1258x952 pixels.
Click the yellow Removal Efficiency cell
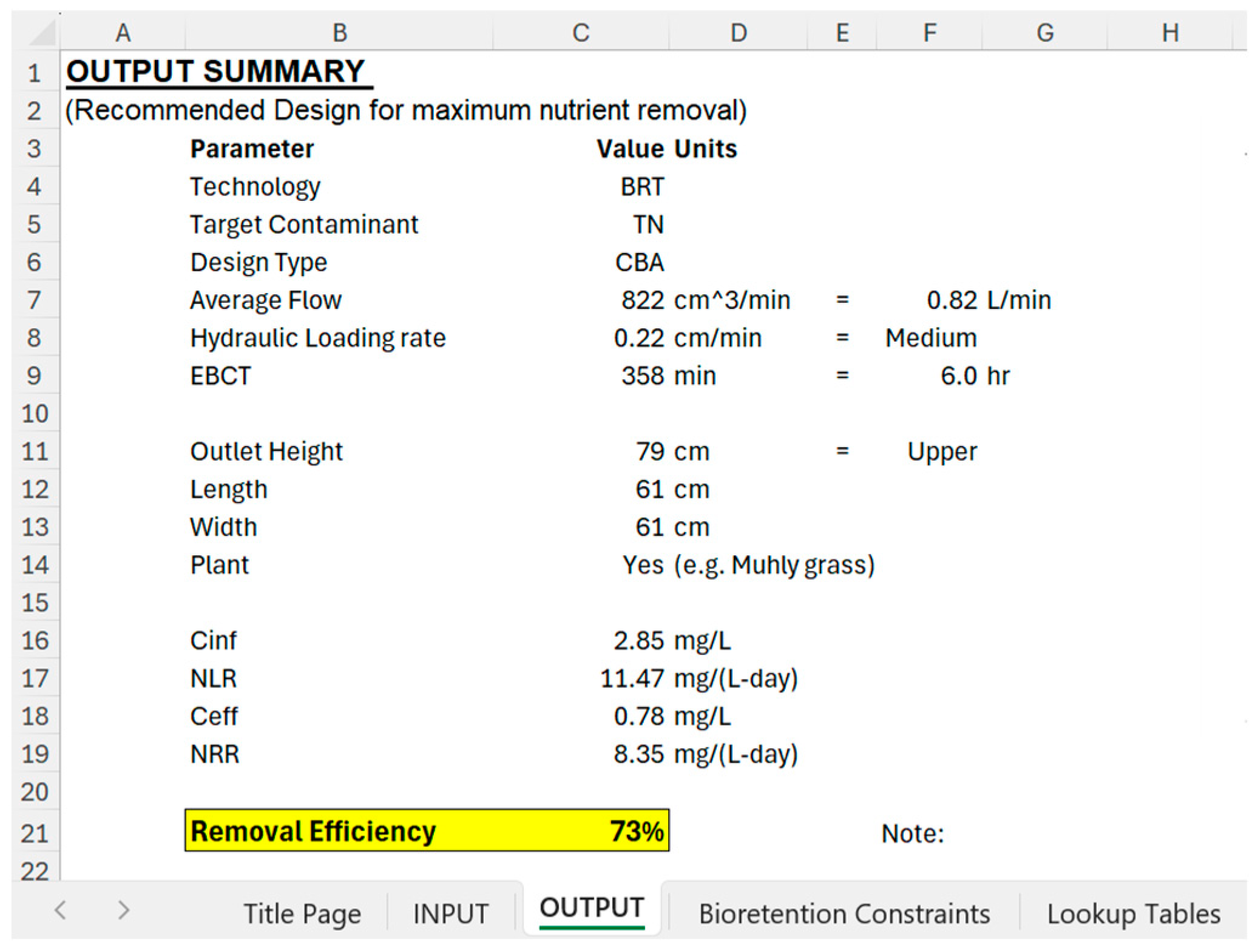click(x=313, y=831)
